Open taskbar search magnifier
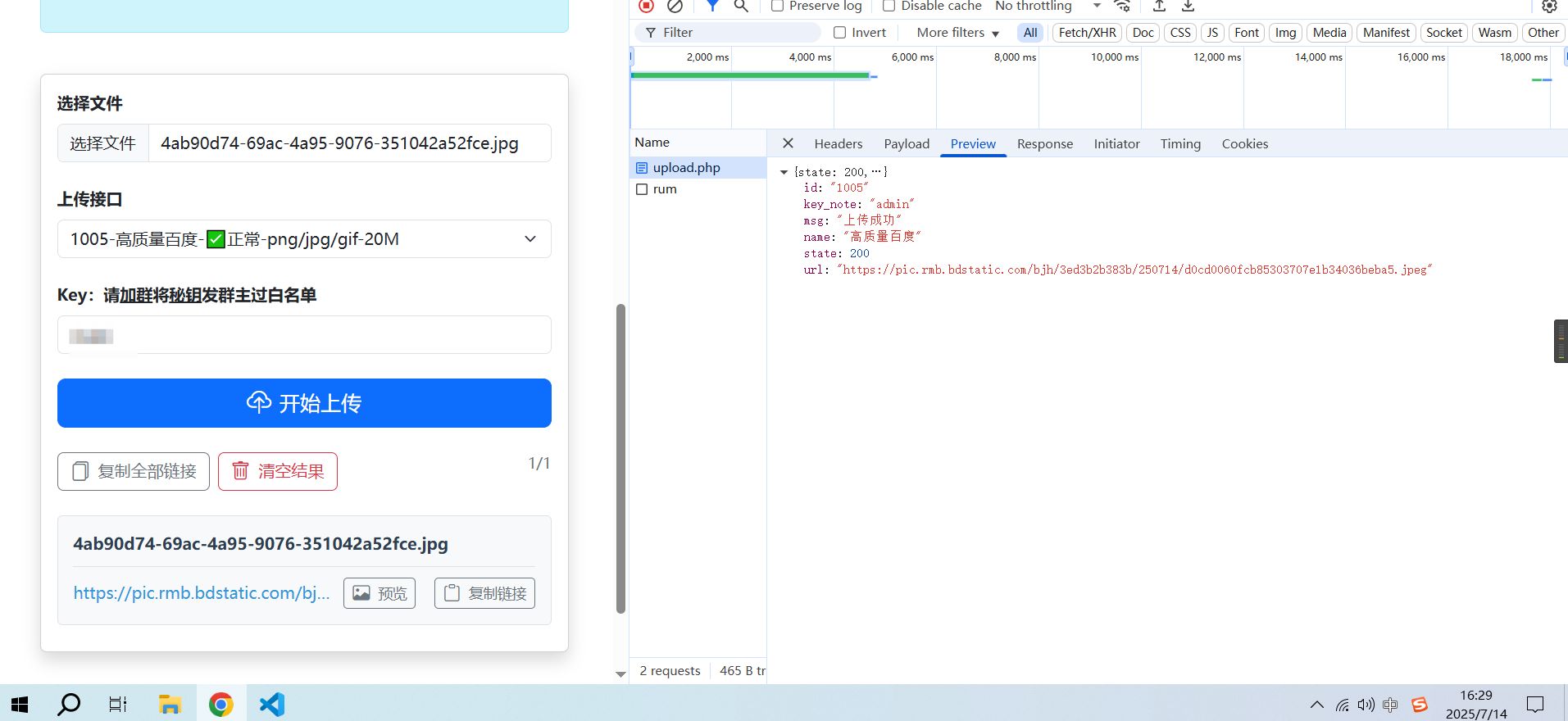 [x=69, y=705]
